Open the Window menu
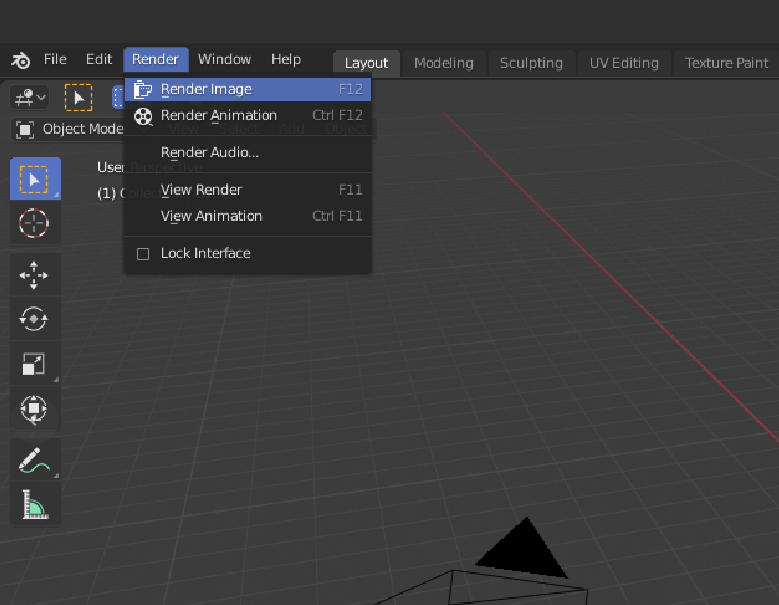 [x=224, y=59]
